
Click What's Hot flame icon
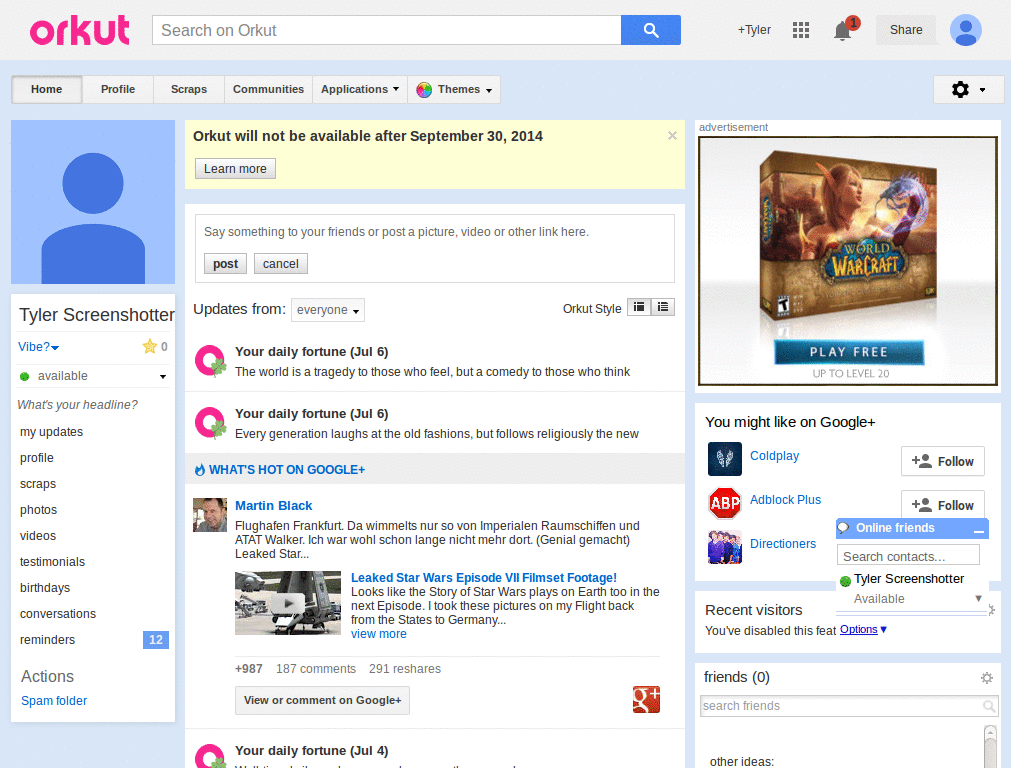coord(200,470)
